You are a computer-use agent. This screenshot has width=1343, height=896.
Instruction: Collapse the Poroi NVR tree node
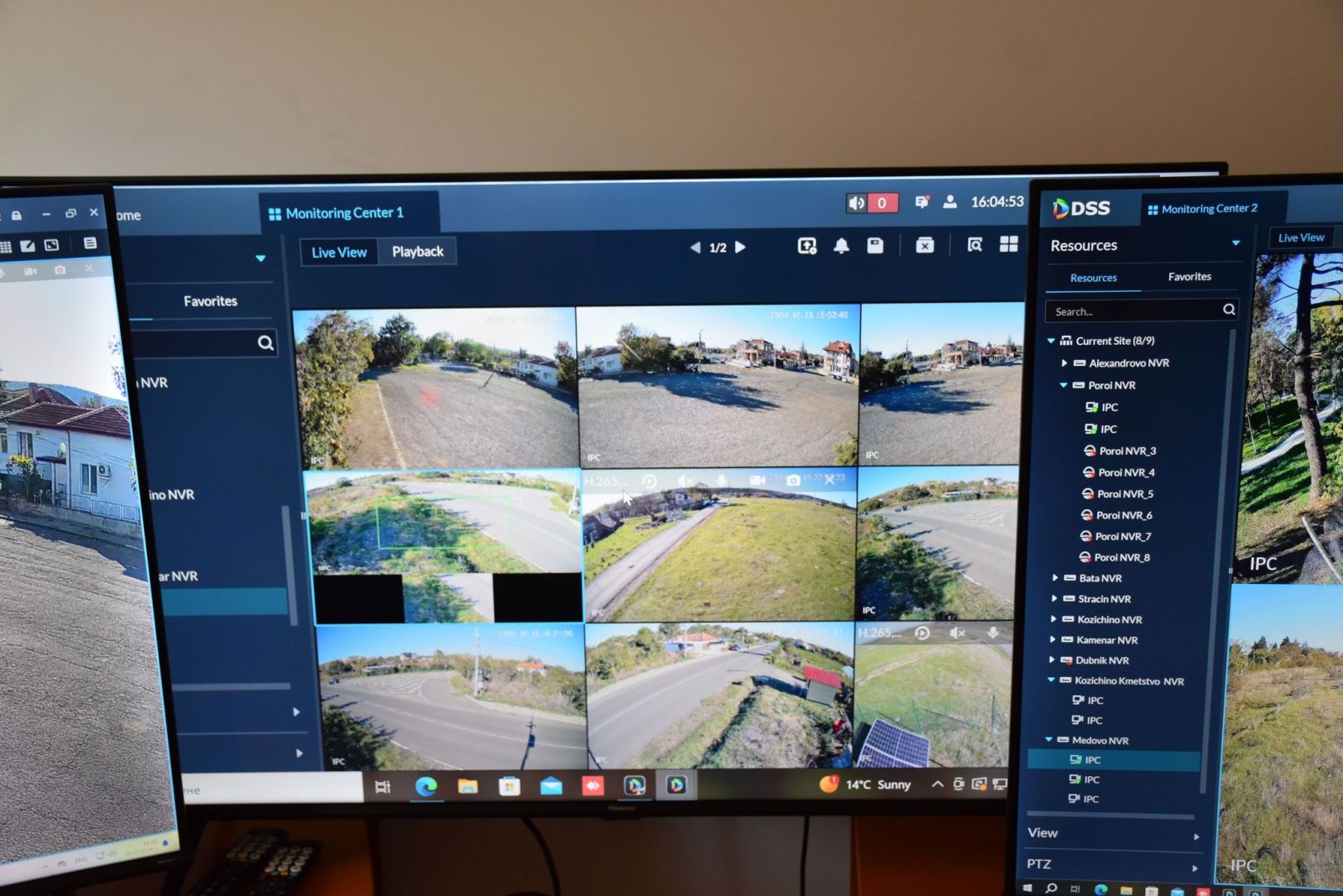(x=1063, y=385)
